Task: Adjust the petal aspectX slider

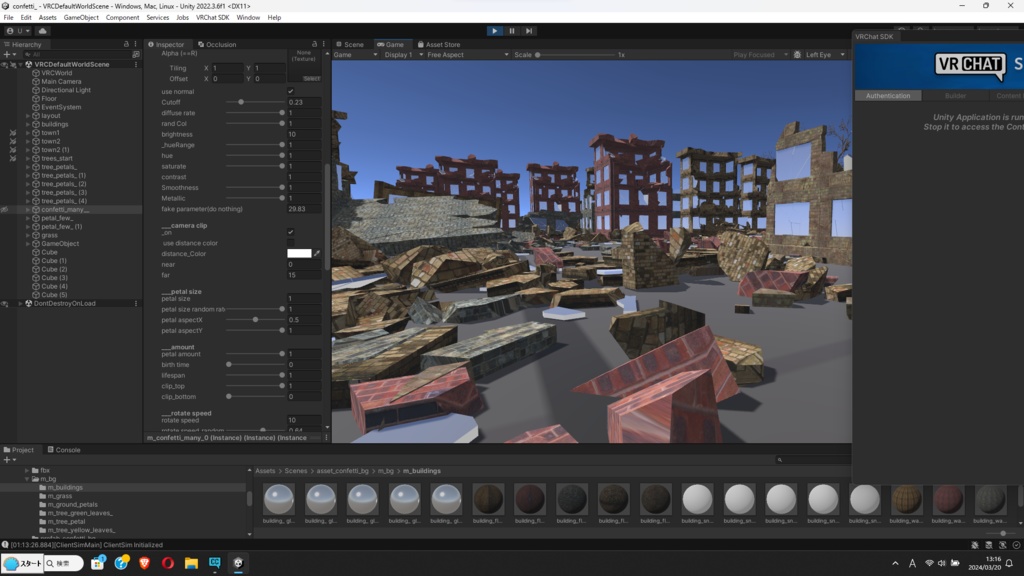Action: click(x=255, y=320)
